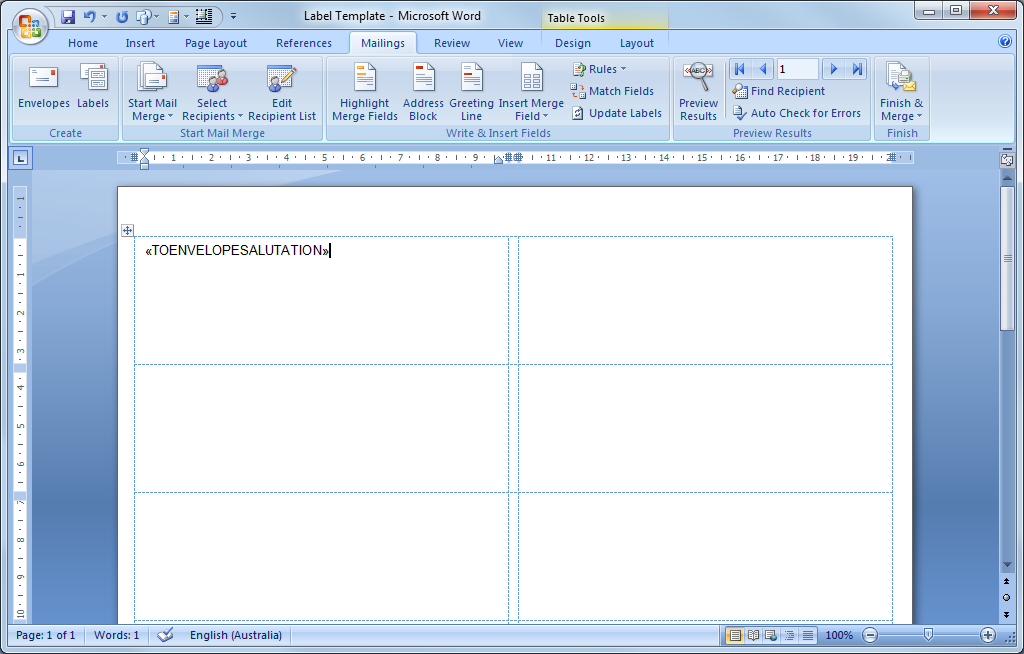Open the Page Layout tab
Screen dimensions: 1024x654
pyautogui.click(x=216, y=43)
